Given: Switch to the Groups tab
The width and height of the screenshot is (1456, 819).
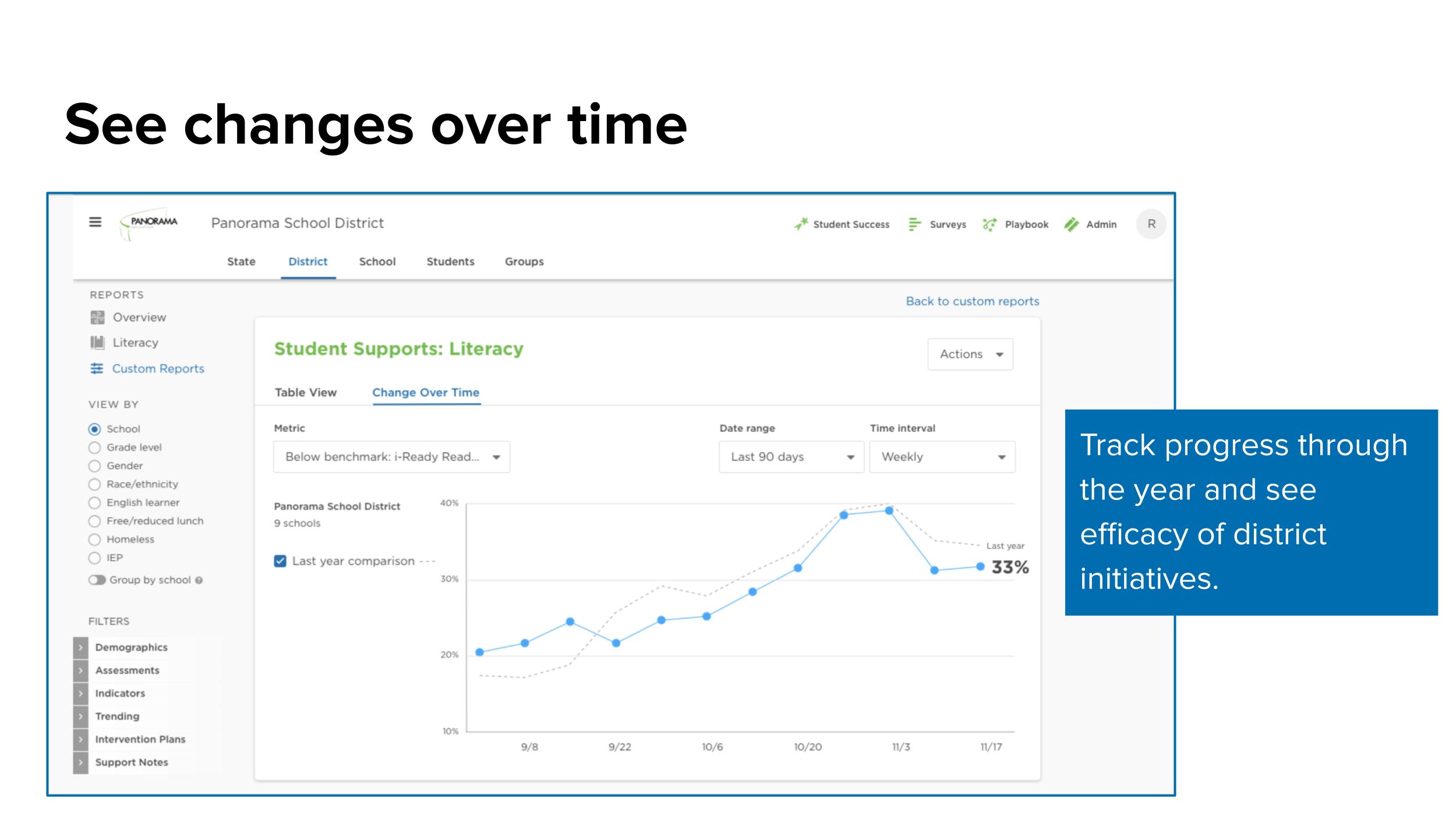Looking at the screenshot, I should (524, 262).
